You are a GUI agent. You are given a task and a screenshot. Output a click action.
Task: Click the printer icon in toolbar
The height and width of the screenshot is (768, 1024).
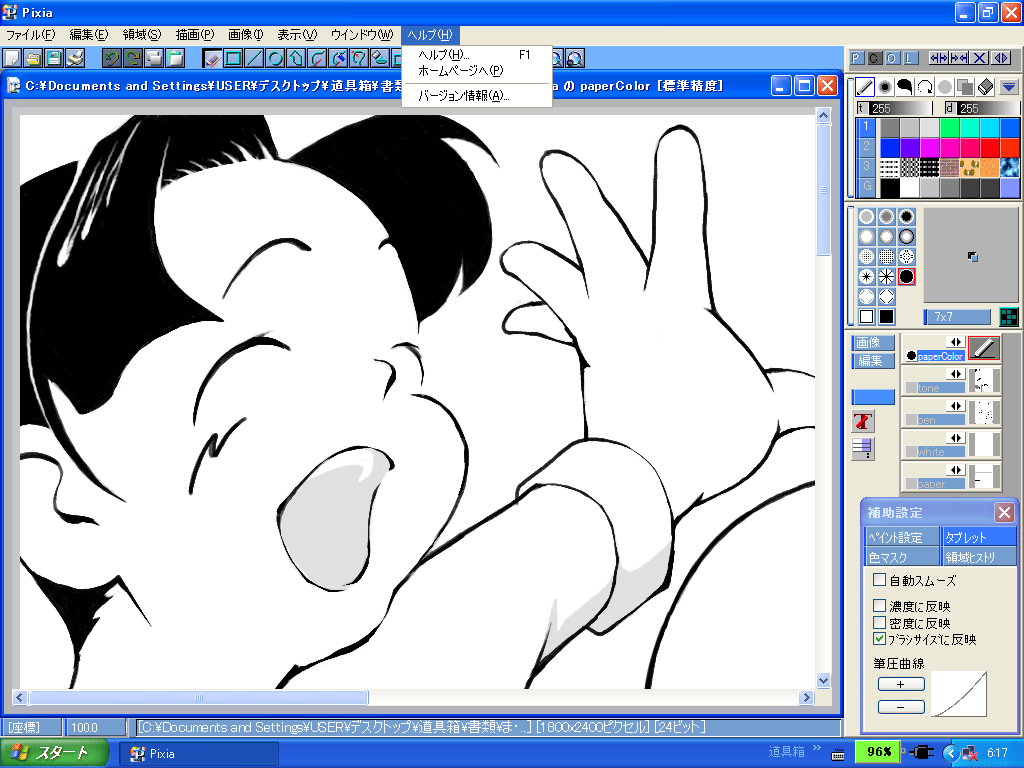point(74,58)
